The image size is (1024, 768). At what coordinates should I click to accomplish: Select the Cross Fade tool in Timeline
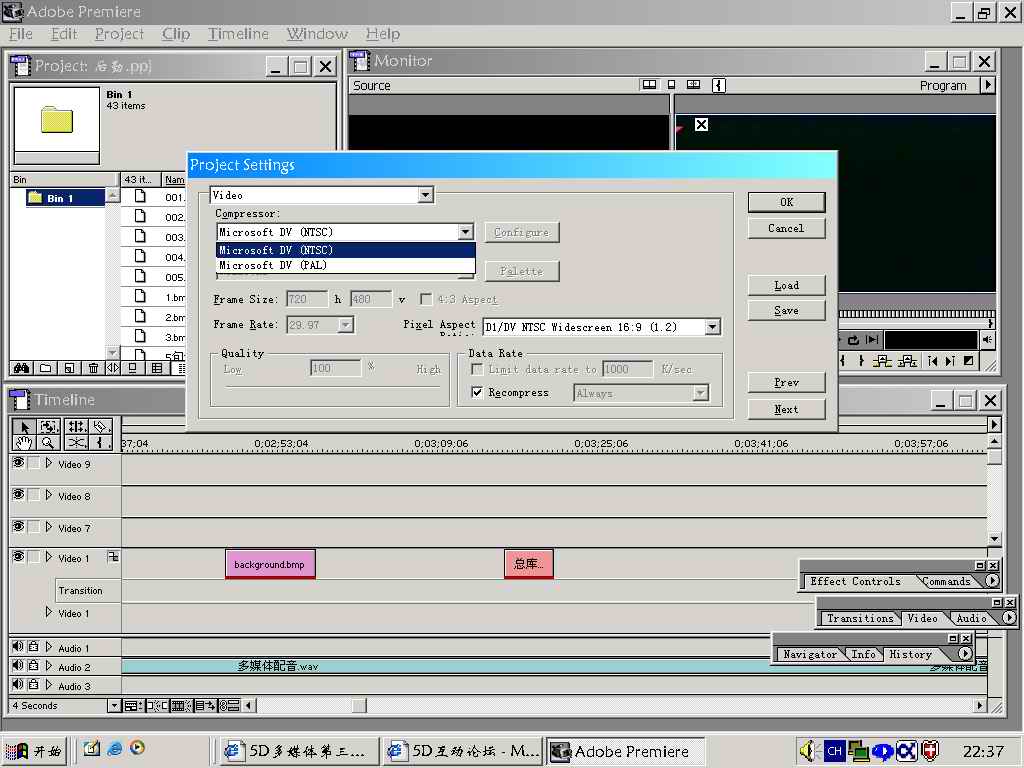click(76, 443)
